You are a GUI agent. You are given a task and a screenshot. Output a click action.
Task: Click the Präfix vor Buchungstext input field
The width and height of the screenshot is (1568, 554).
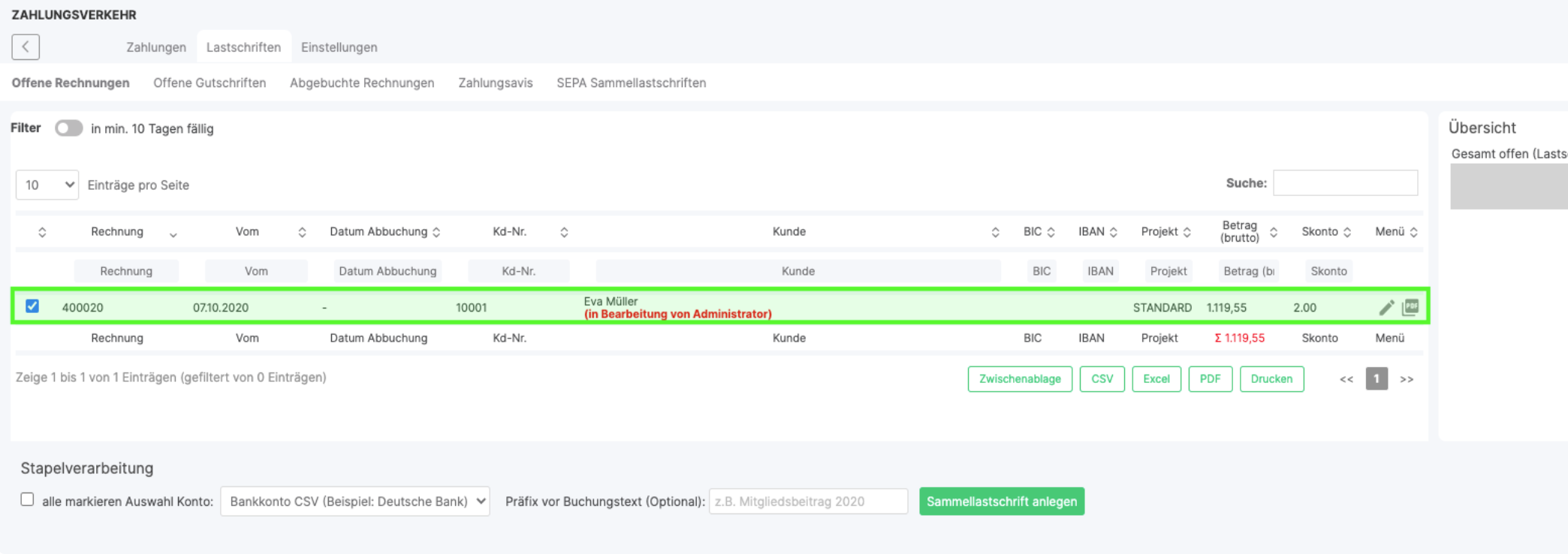tap(808, 501)
